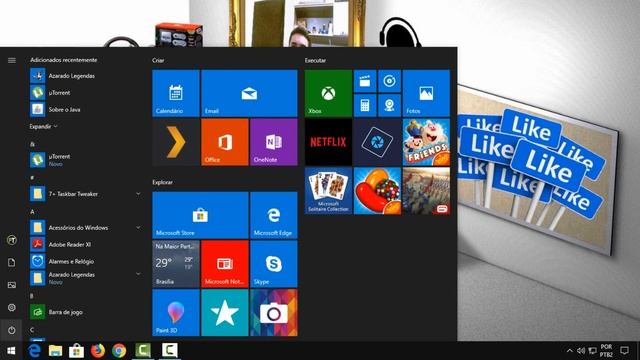Launch the Skype tile
The image size is (640, 360).
click(274, 264)
